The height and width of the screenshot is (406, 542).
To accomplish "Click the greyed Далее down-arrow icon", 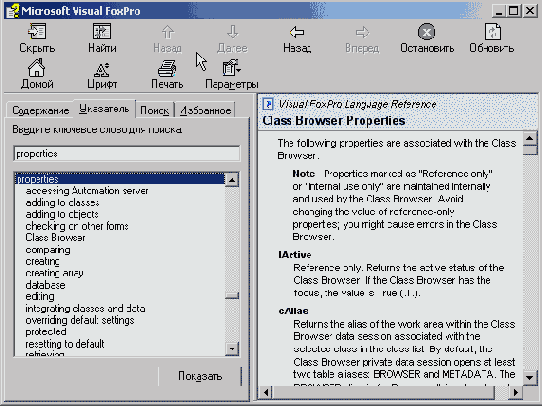I will pos(233,32).
